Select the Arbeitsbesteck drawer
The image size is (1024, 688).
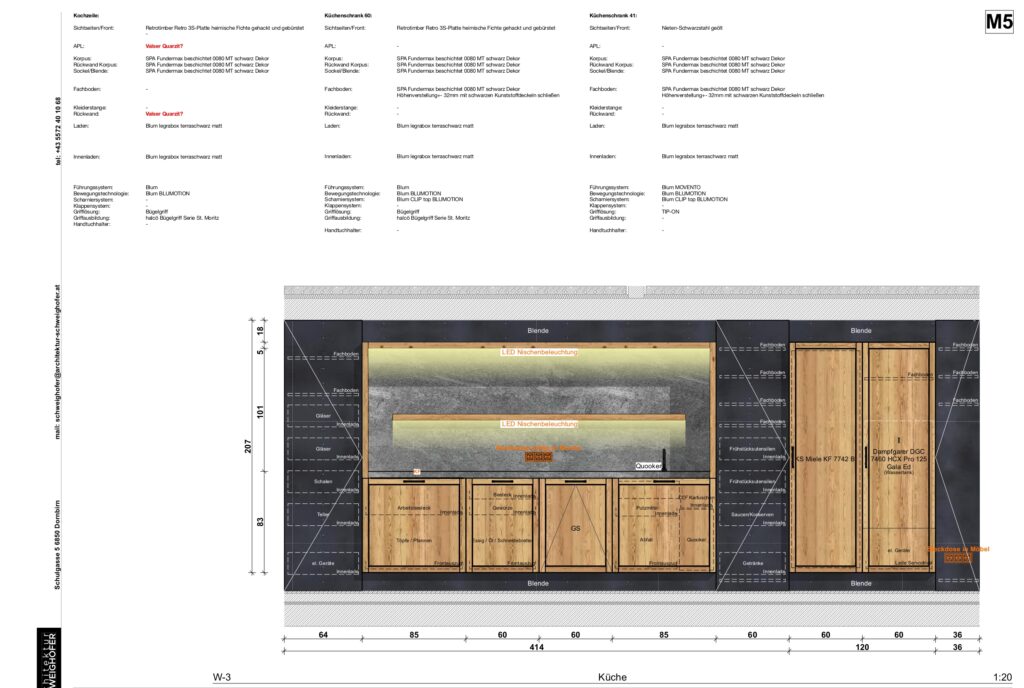click(x=413, y=508)
